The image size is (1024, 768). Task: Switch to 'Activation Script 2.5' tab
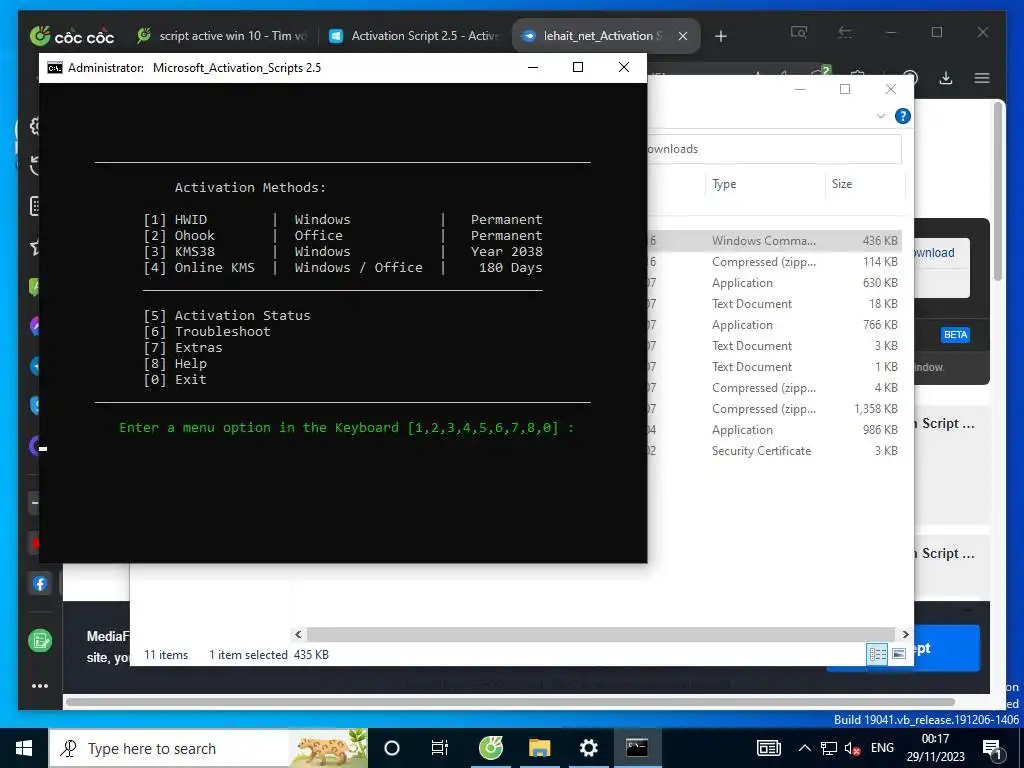tap(415, 36)
